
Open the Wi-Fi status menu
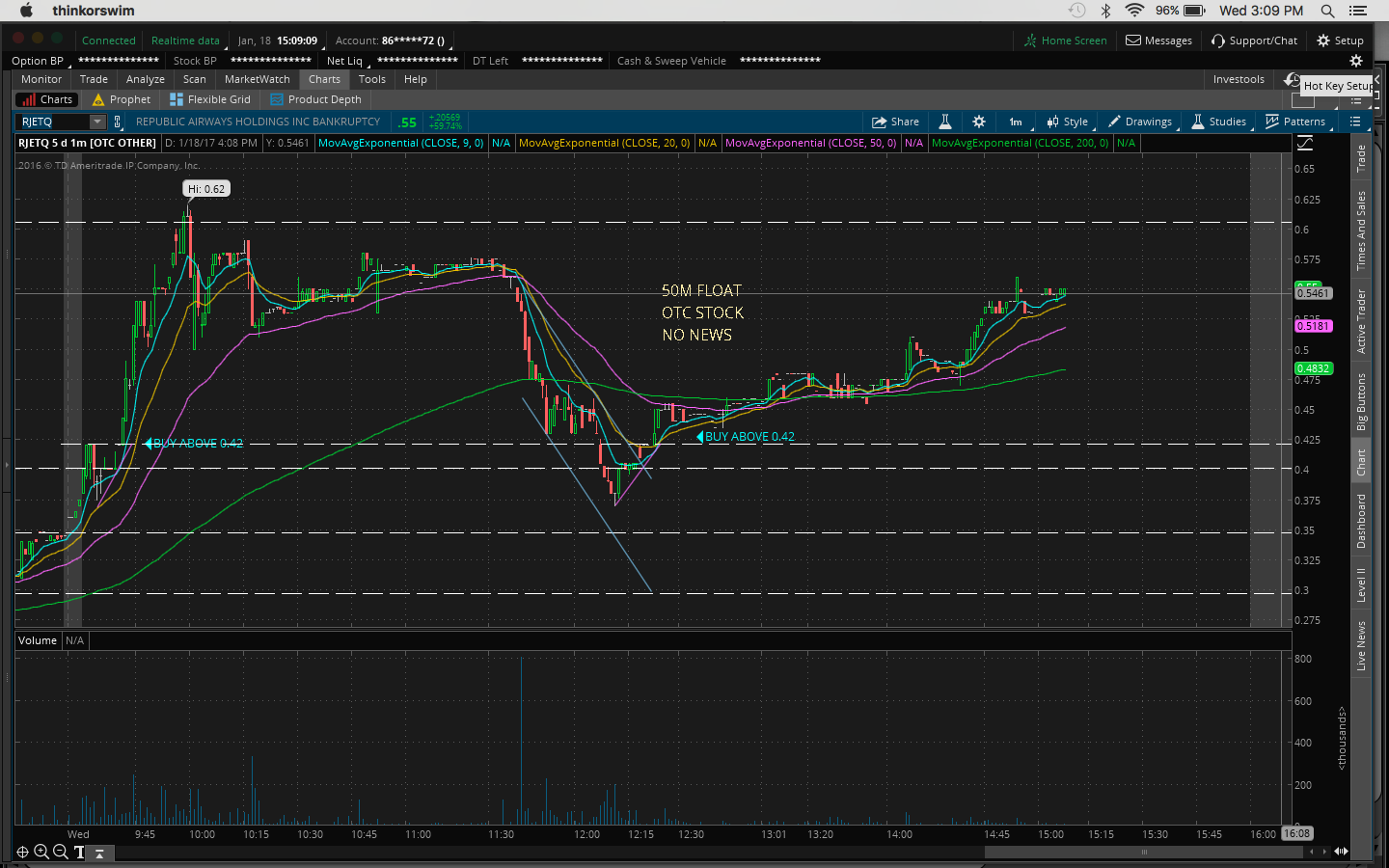click(1134, 11)
